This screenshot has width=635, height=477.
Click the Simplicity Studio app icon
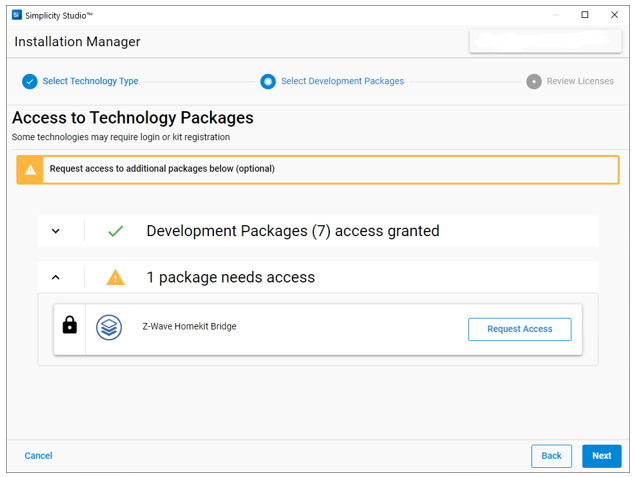pyautogui.click(x=16, y=15)
